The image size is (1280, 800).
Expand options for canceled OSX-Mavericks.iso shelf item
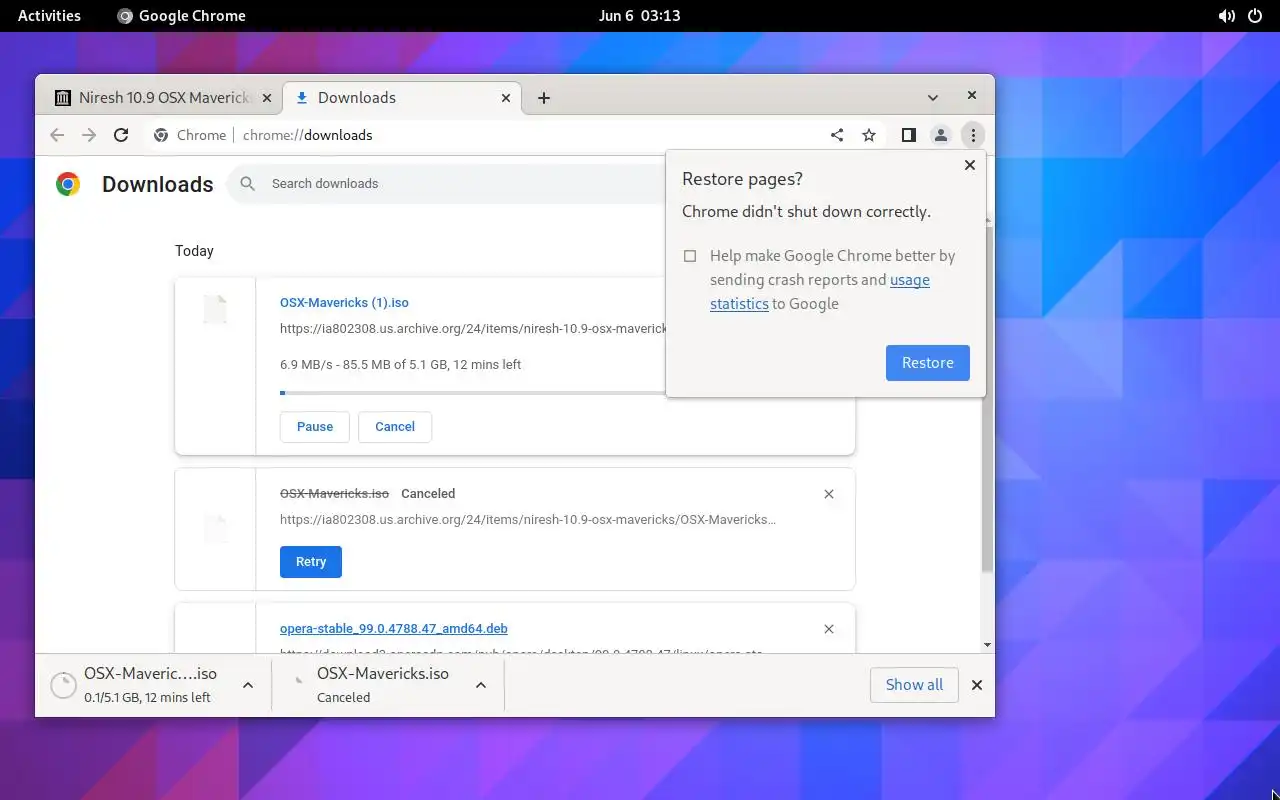tap(481, 685)
